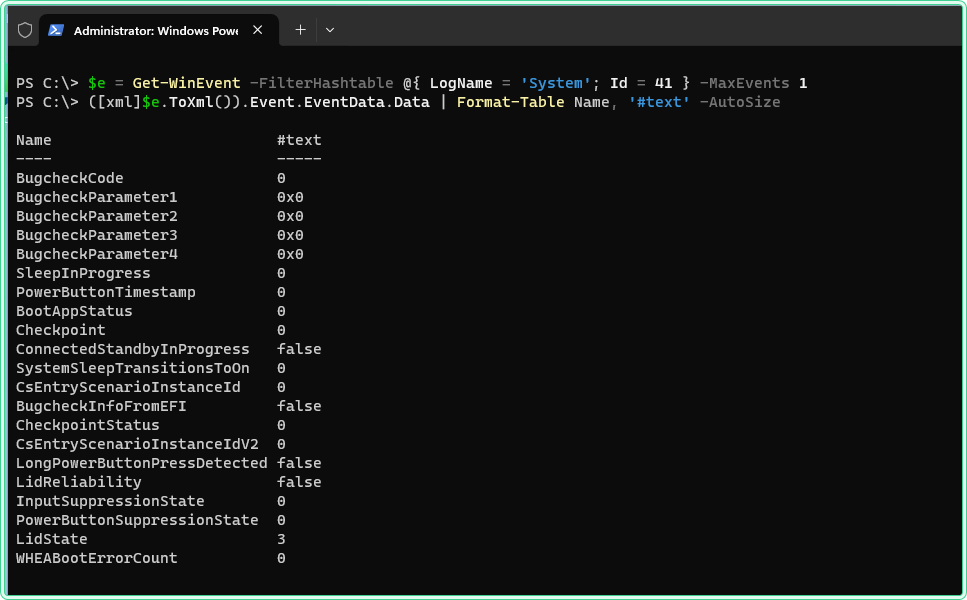This screenshot has width=967, height=600.
Task: Click the BugcheckParameter3 row name
Action: point(97,235)
